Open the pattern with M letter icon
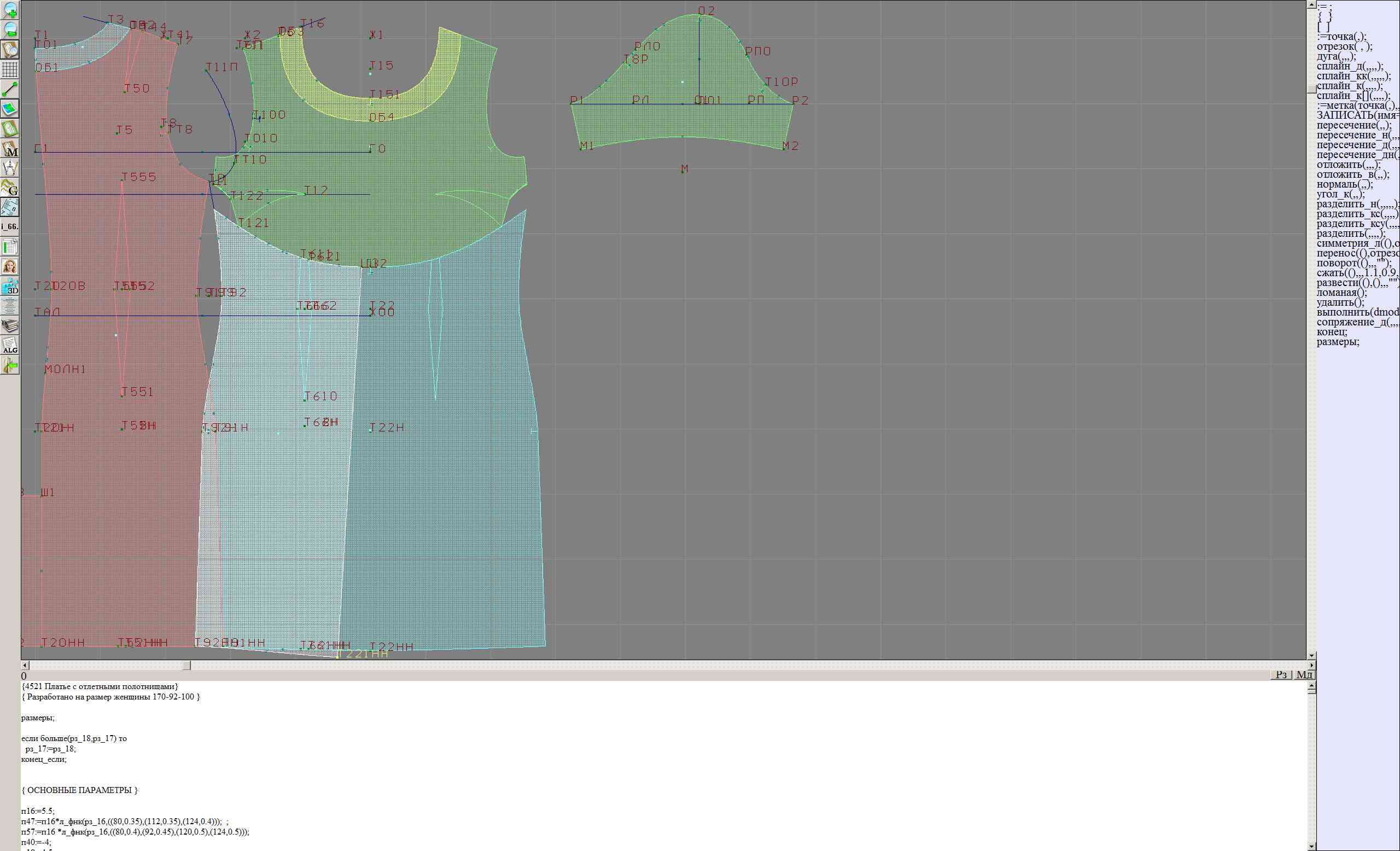 coord(10,148)
